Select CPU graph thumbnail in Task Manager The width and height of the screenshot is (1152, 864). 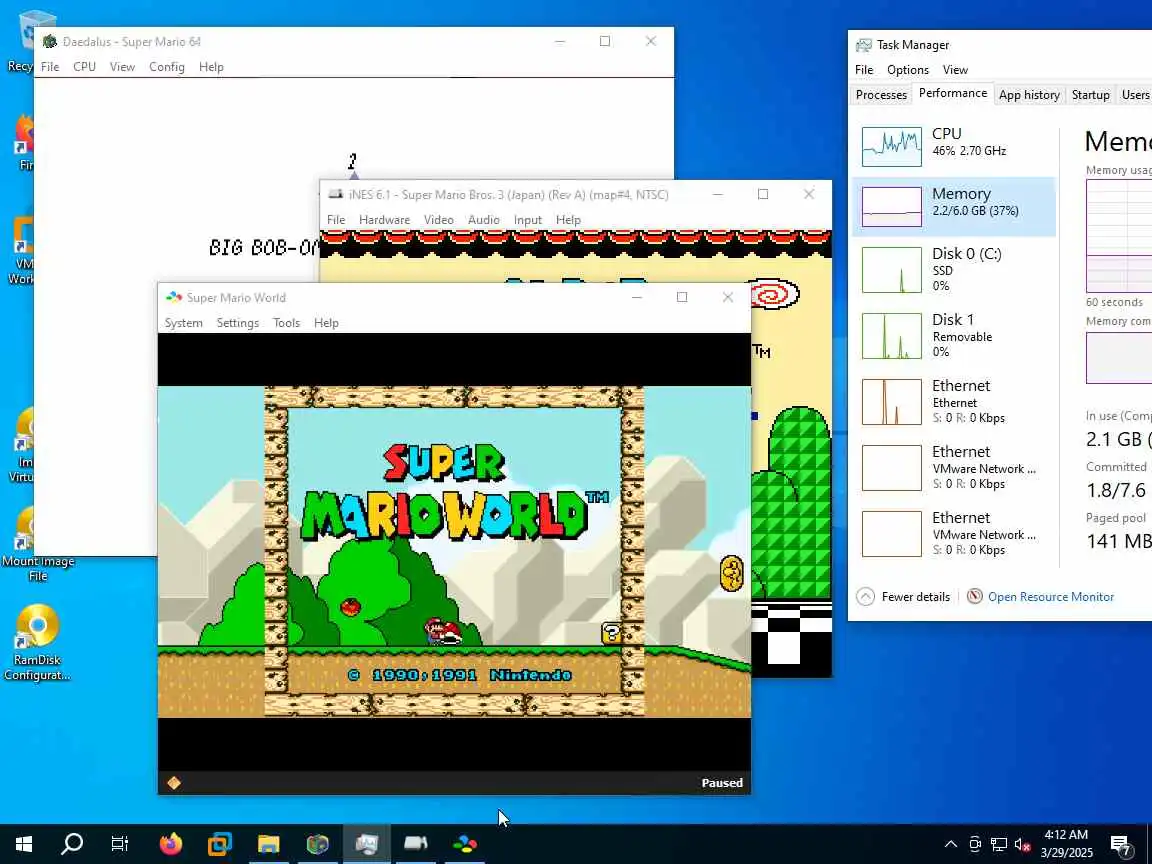(x=891, y=146)
